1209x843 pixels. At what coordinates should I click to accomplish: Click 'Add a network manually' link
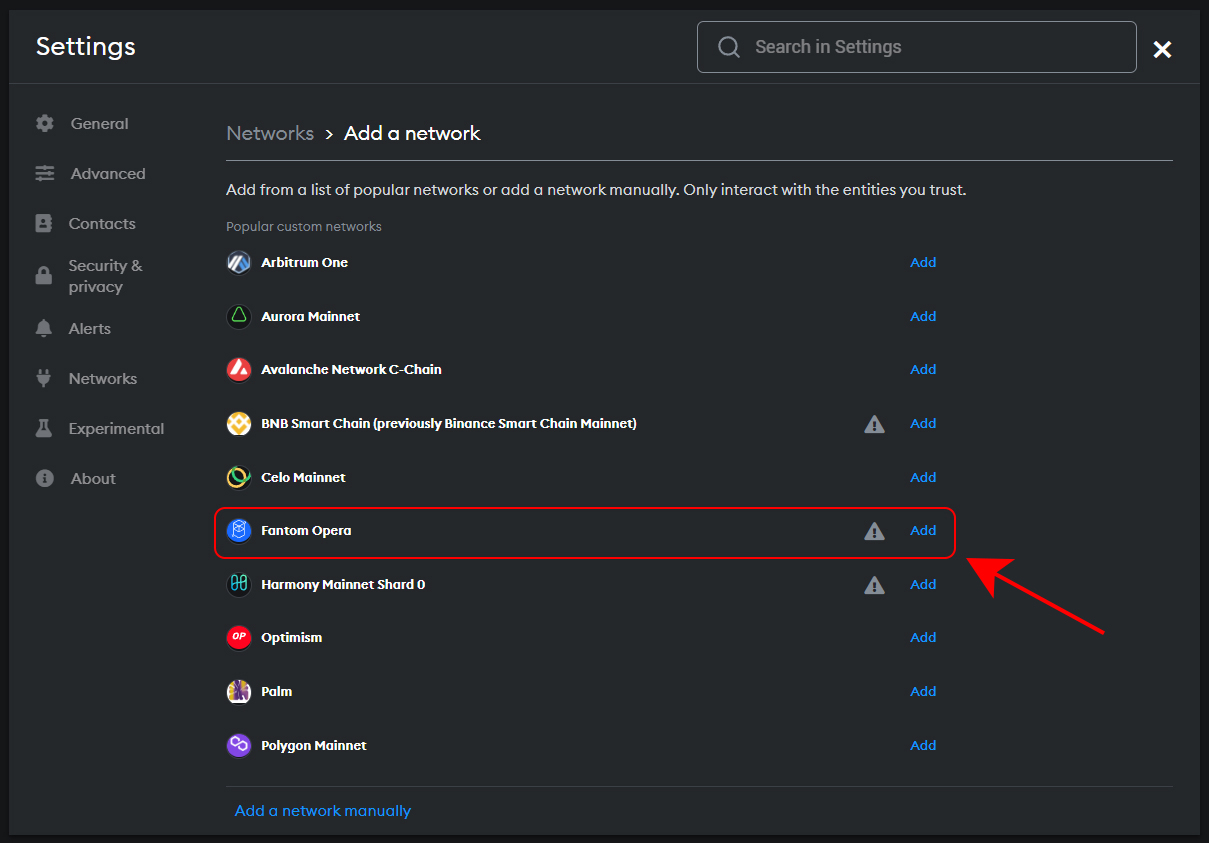point(323,811)
